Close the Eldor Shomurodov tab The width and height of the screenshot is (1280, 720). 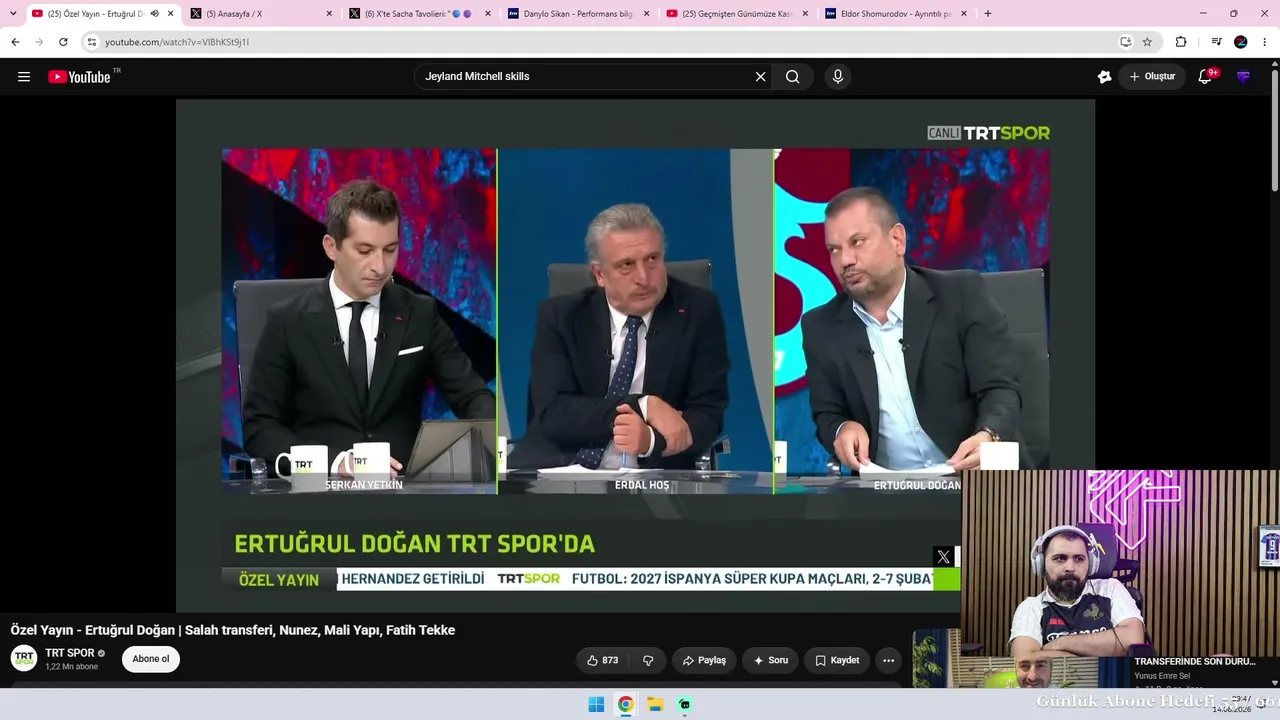point(965,14)
